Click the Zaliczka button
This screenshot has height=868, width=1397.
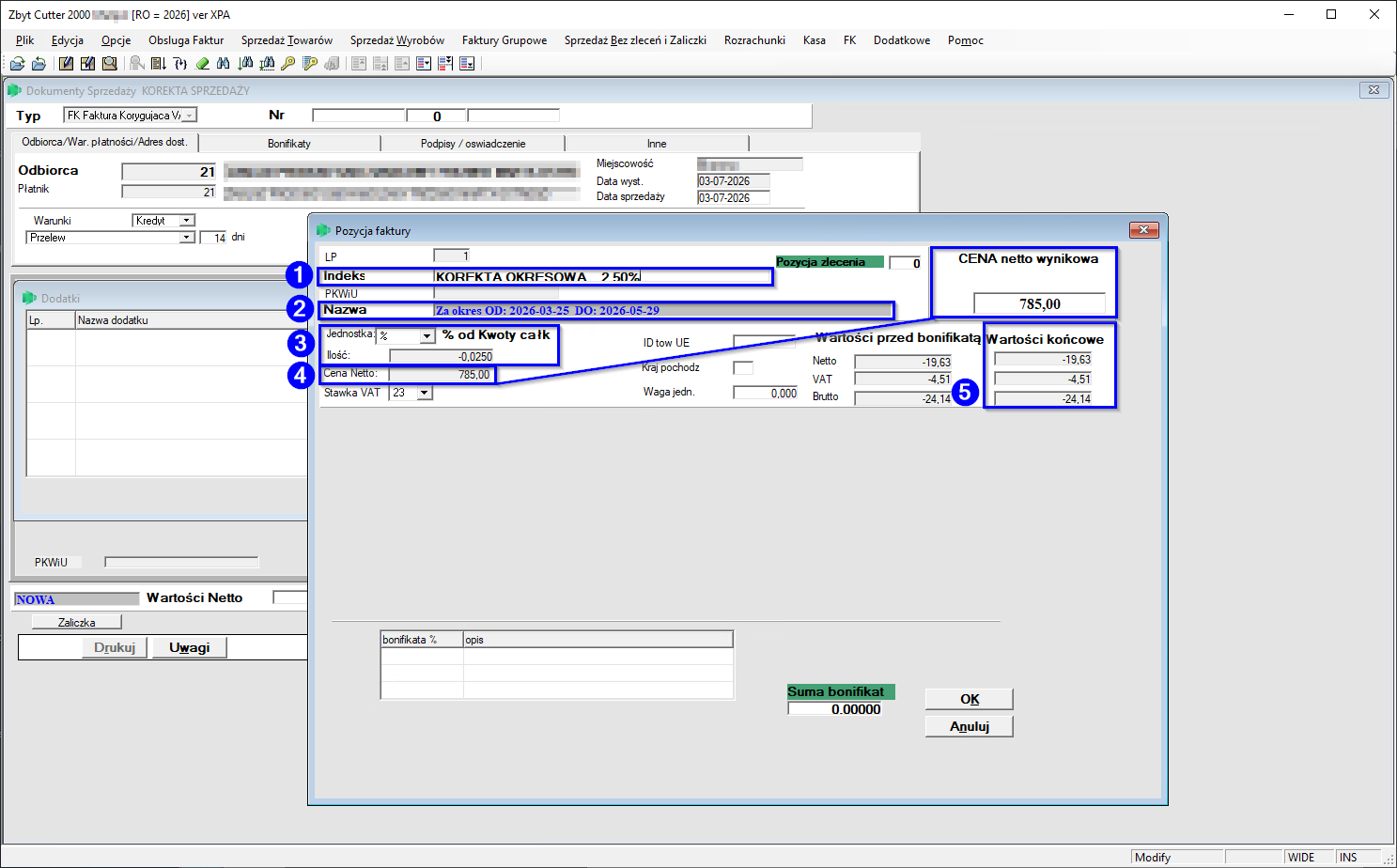click(x=76, y=622)
